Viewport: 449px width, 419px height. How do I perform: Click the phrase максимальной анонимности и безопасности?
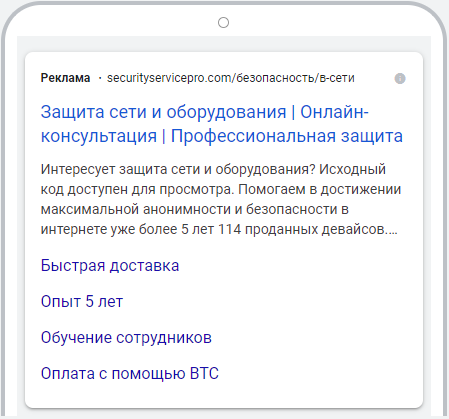pyautogui.click(x=189, y=209)
